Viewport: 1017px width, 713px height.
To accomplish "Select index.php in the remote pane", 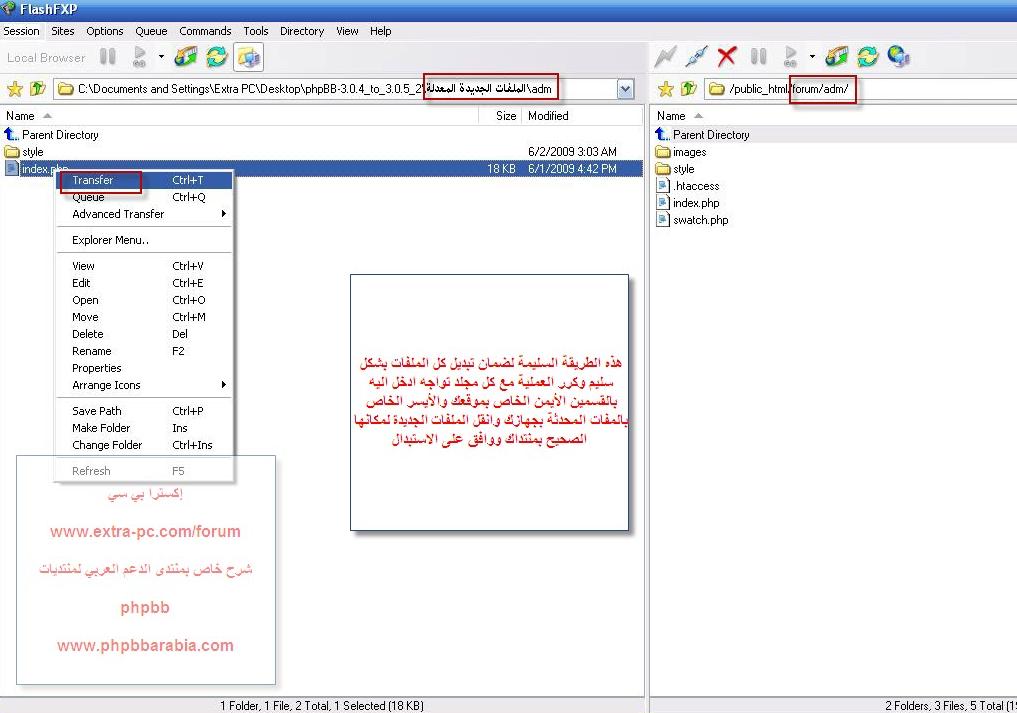I will point(688,203).
